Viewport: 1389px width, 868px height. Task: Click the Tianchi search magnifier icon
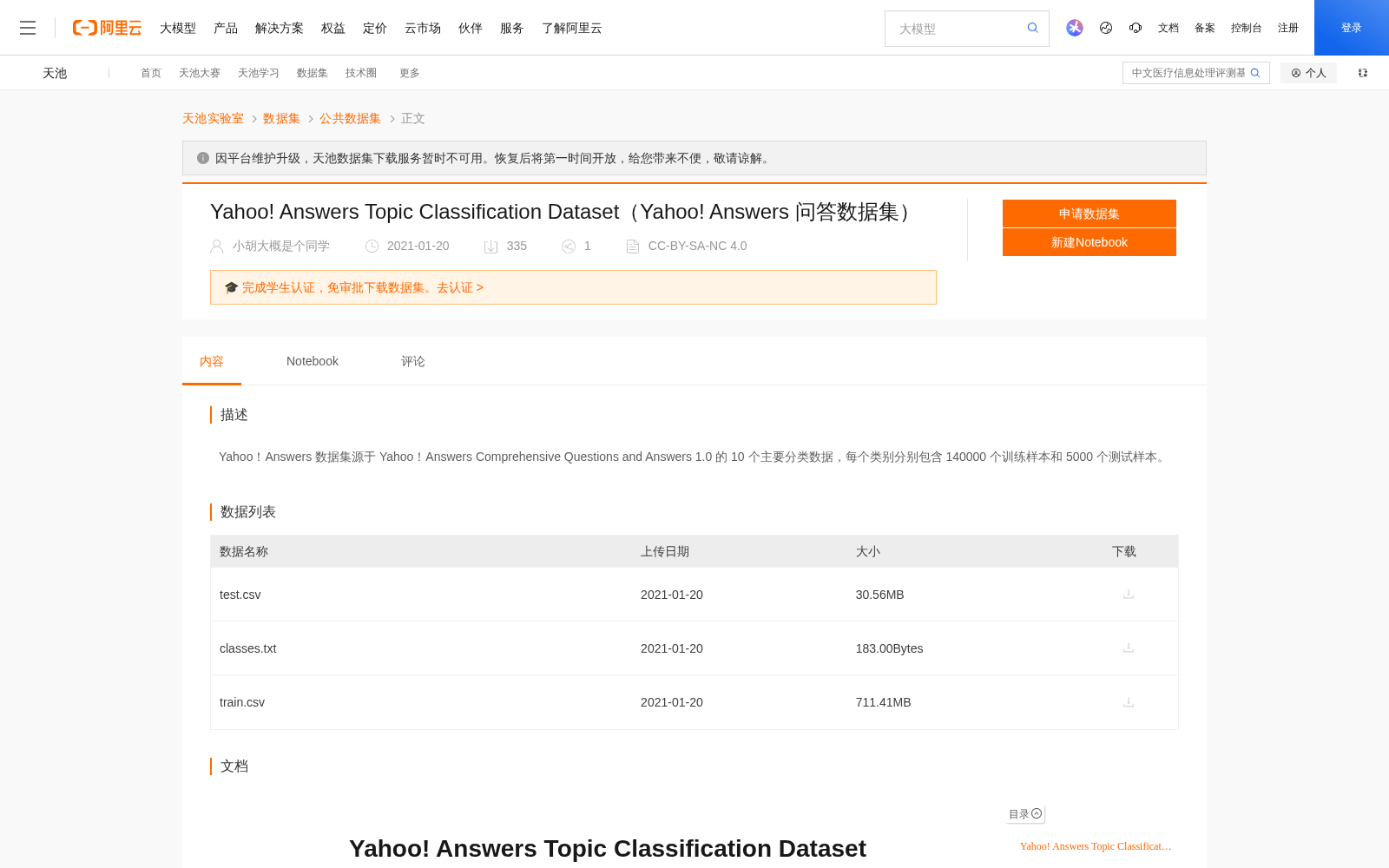click(1255, 73)
